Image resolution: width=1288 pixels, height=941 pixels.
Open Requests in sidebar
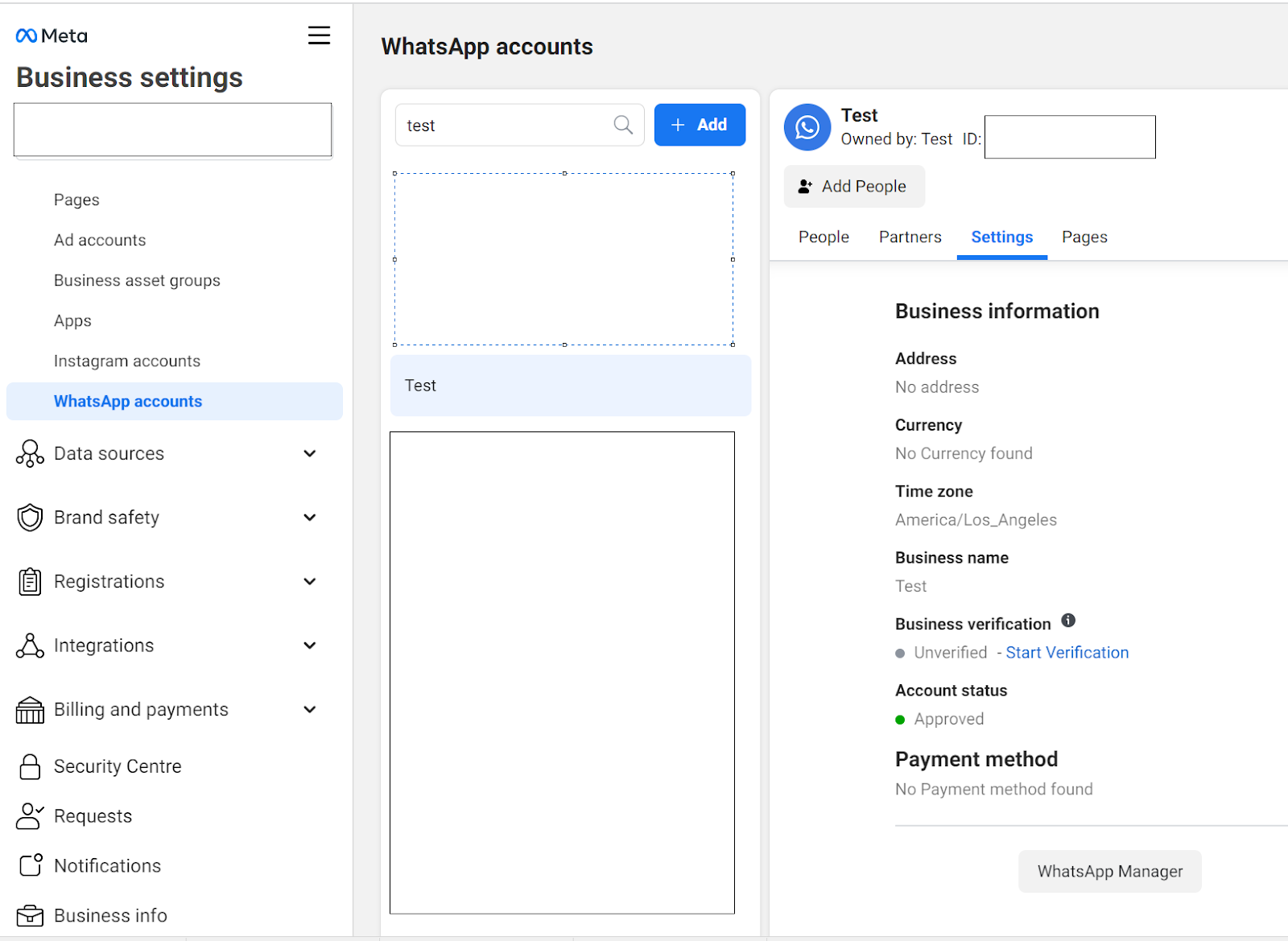(93, 816)
